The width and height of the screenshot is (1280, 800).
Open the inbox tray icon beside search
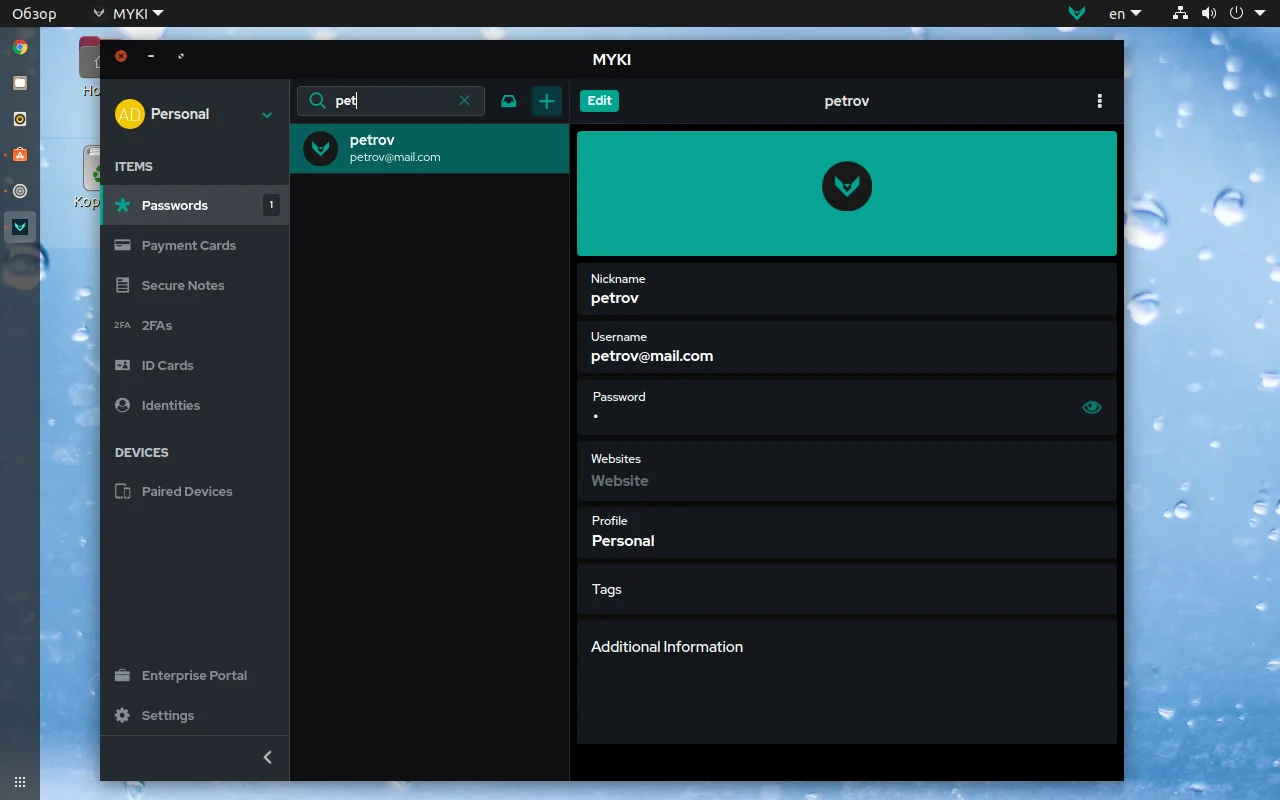click(509, 101)
